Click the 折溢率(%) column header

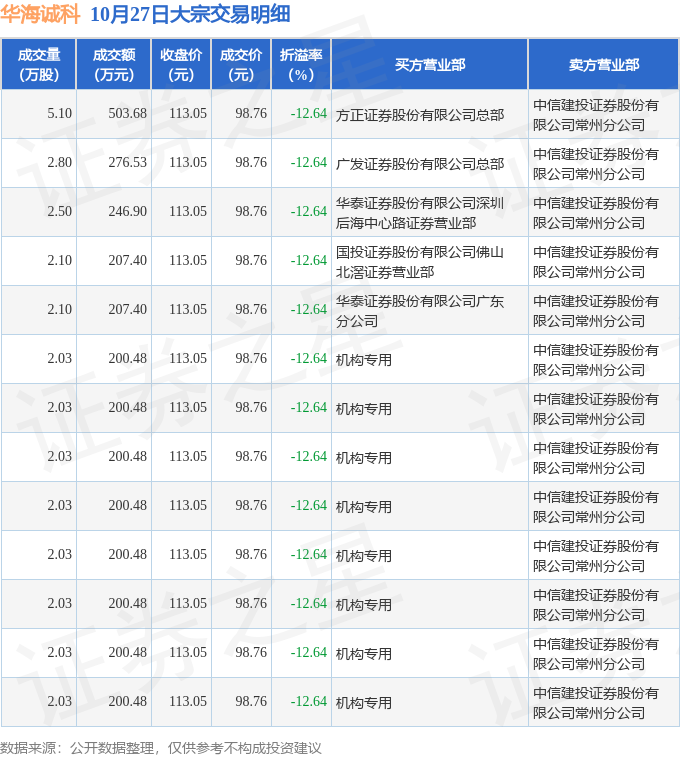(x=301, y=64)
